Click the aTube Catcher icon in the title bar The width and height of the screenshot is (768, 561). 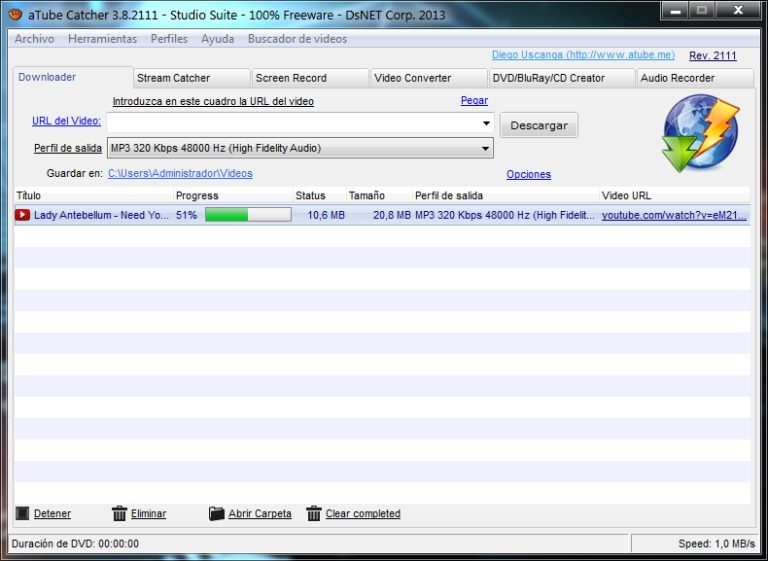[x=16, y=14]
